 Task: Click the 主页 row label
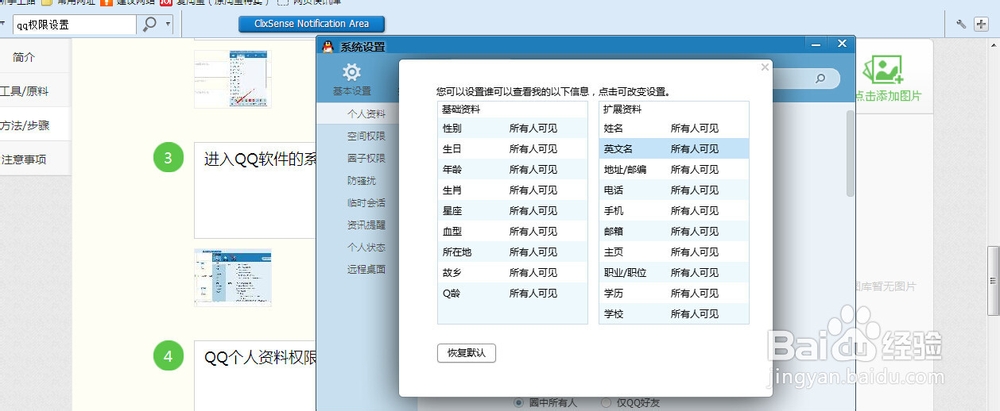(614, 252)
